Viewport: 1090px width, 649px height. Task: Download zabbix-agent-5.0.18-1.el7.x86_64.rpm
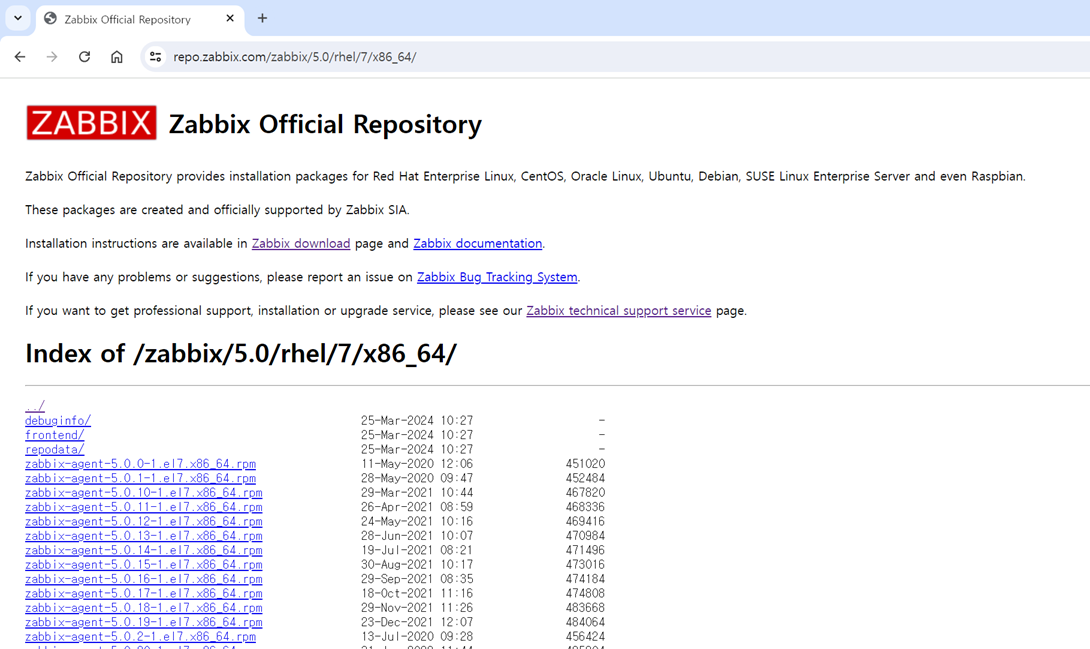point(144,608)
